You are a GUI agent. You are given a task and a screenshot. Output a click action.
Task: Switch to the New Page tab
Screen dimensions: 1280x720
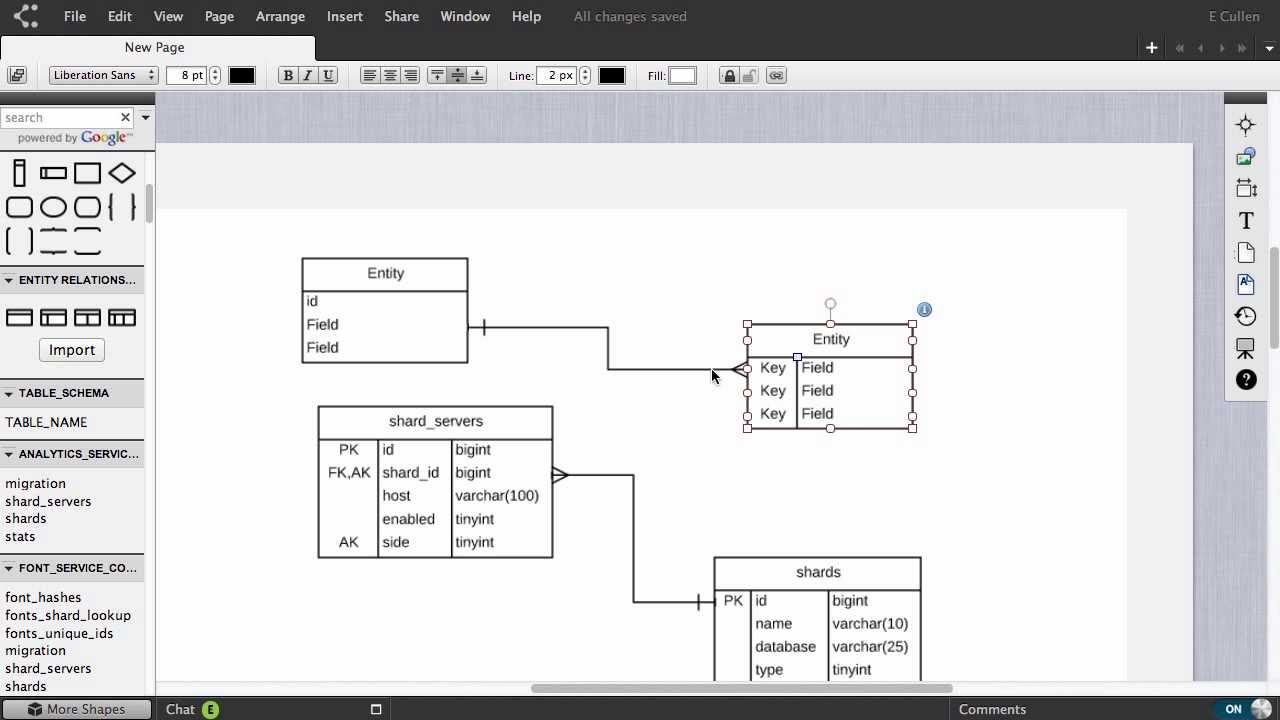click(154, 47)
